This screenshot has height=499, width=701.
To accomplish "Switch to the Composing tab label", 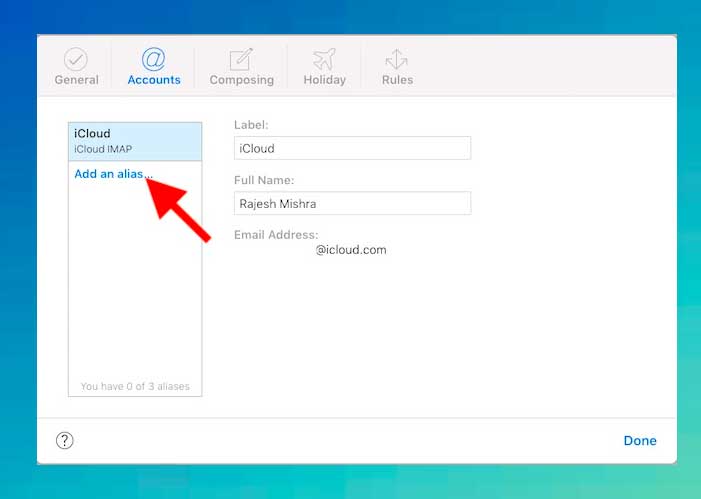I will pyautogui.click(x=241, y=80).
